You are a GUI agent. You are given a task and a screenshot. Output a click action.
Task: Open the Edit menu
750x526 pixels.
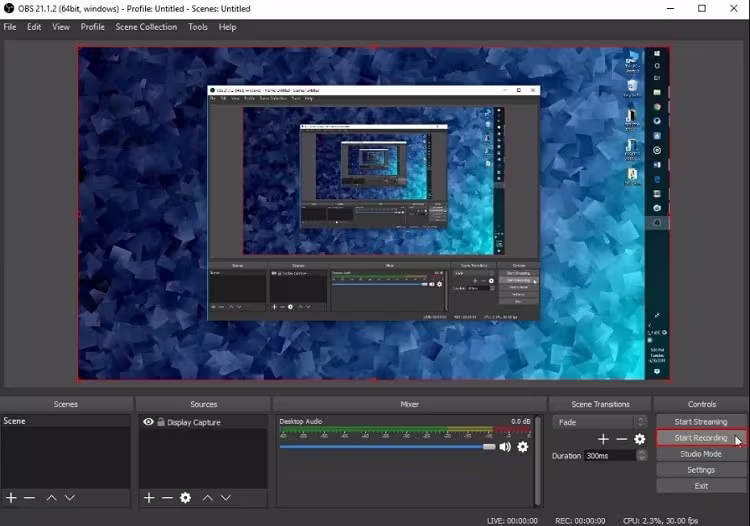pos(34,27)
